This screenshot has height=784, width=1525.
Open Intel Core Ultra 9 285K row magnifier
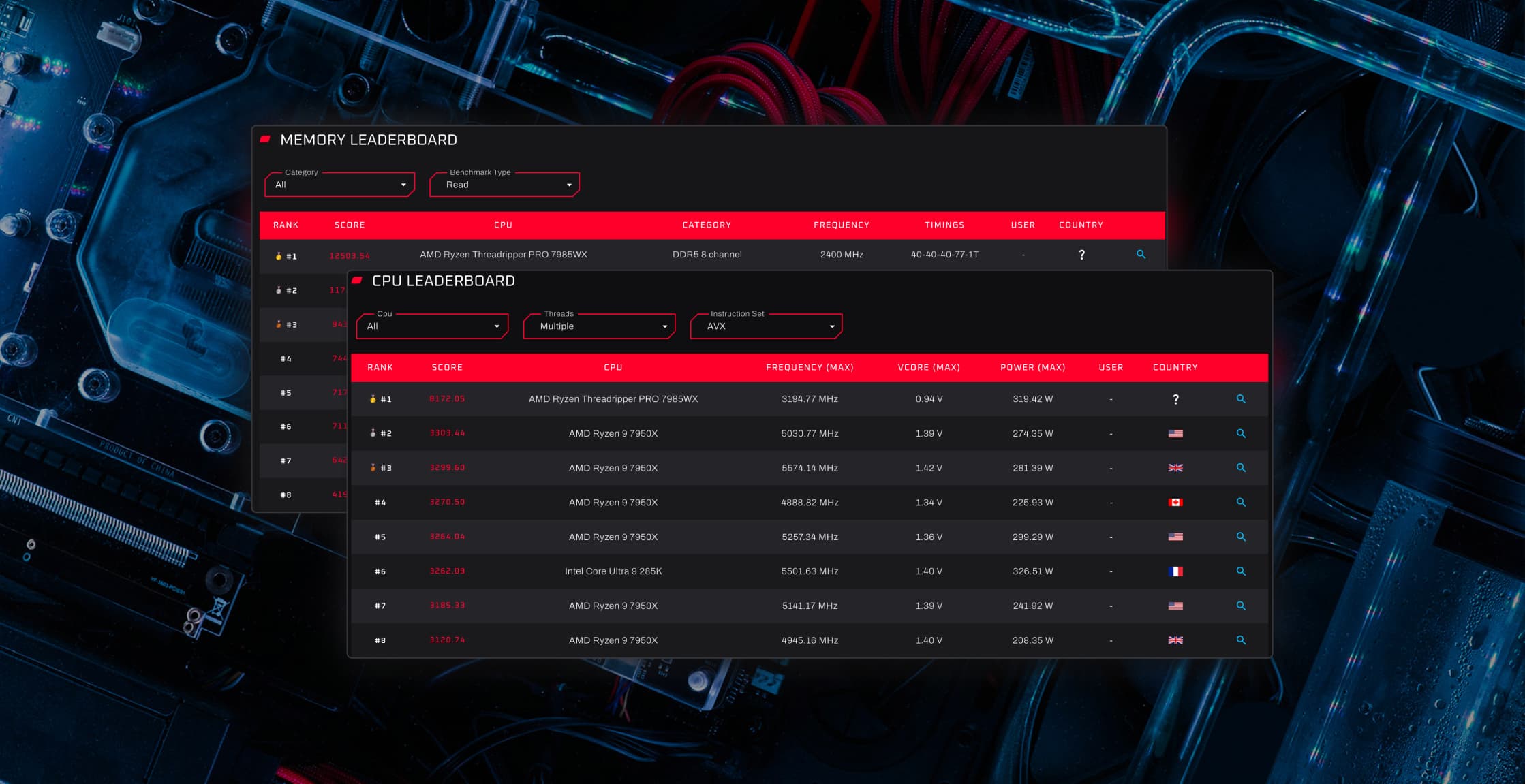pos(1241,571)
